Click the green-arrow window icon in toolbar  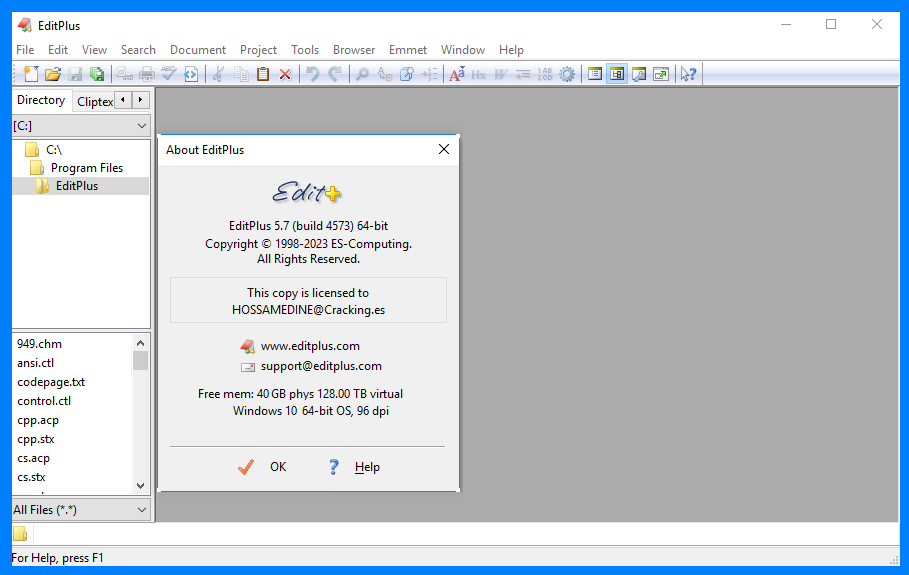(661, 74)
